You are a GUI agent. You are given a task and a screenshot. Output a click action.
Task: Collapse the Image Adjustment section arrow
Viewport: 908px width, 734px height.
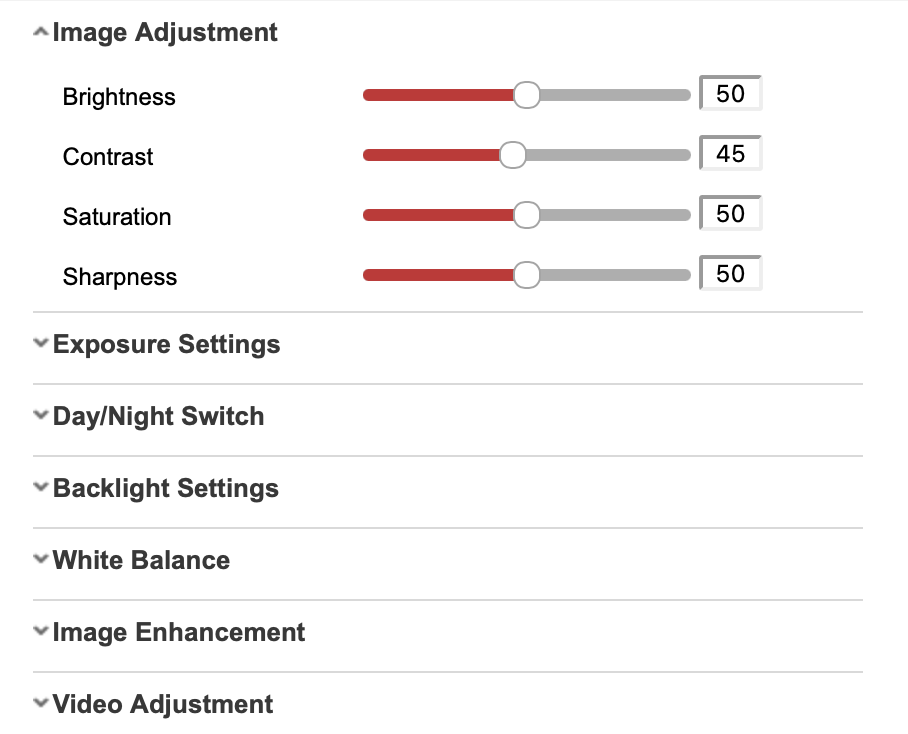pos(40,33)
